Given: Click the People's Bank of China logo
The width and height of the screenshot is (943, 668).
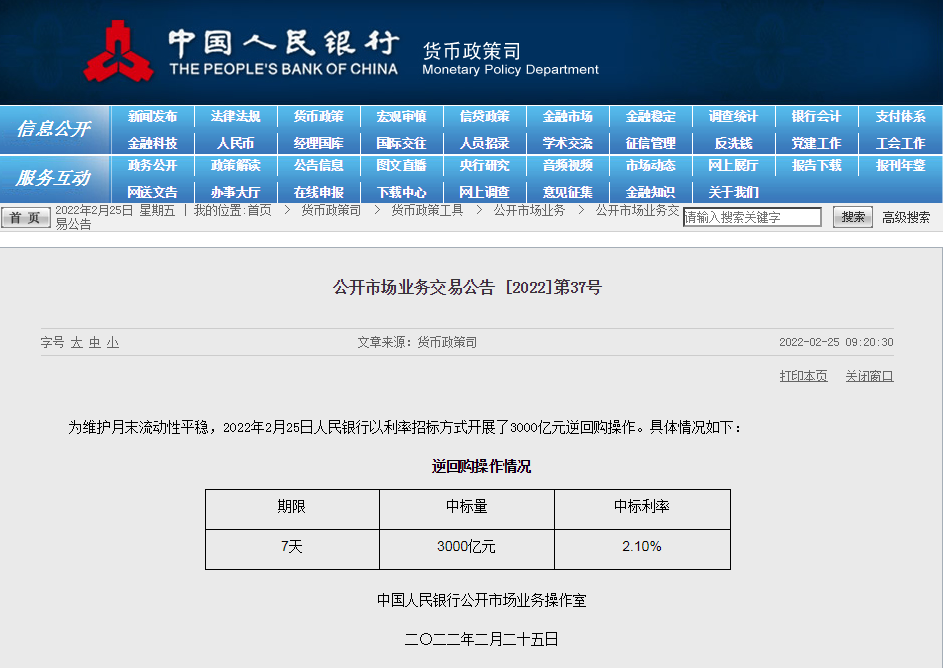Looking at the screenshot, I should [118, 51].
